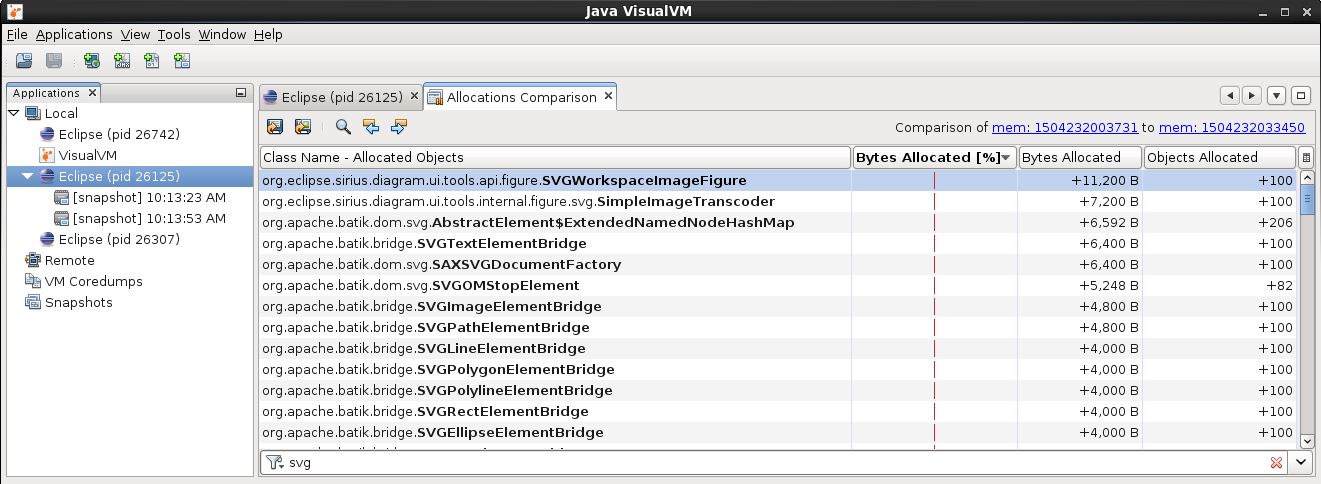Open mem: 1504232033450 snapshot link
Viewport: 1321px width, 484px height.
pyautogui.click(x=1232, y=127)
